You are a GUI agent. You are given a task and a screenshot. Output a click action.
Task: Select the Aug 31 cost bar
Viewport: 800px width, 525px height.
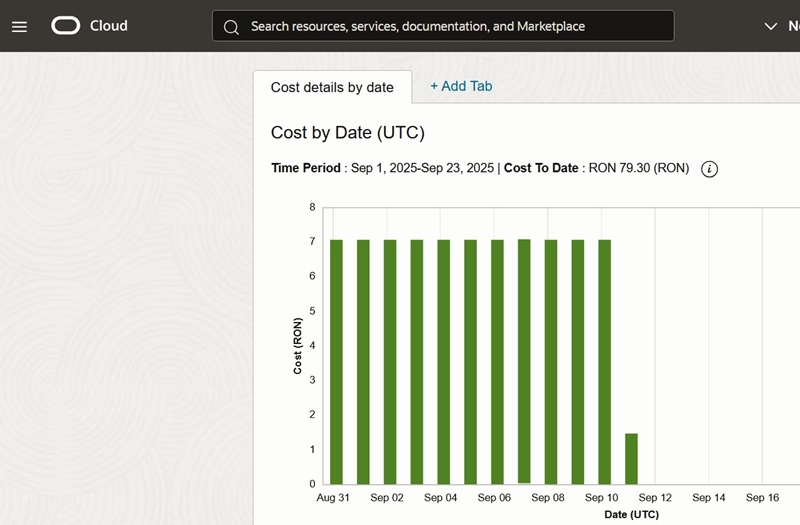[337, 360]
